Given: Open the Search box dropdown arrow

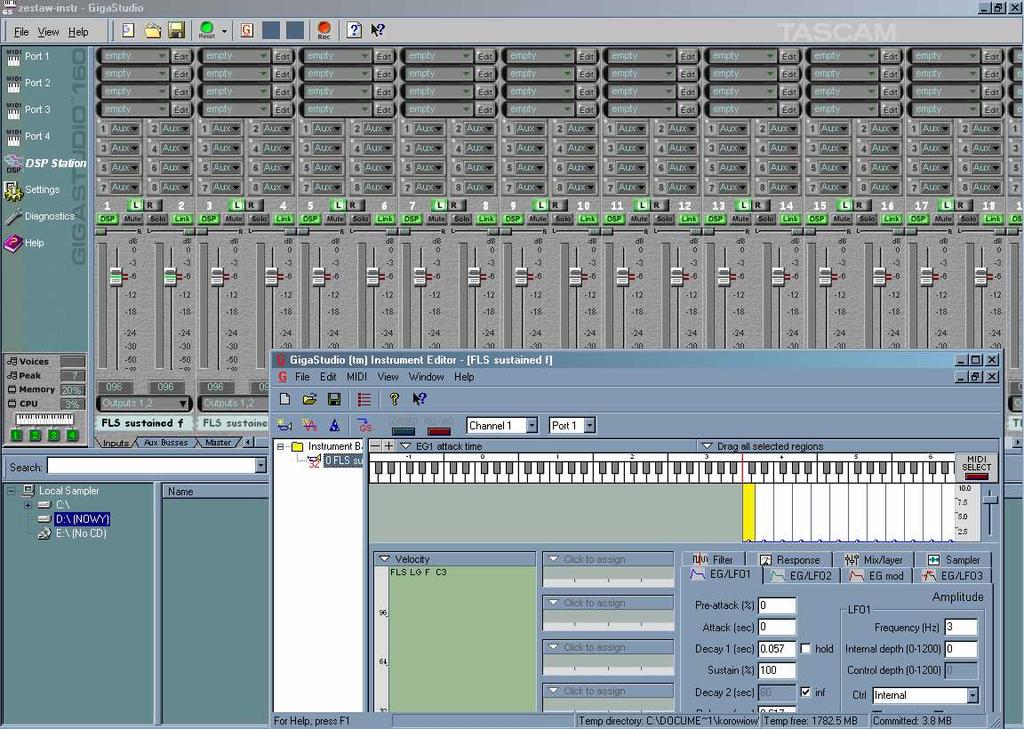Looking at the screenshot, I should tap(261, 466).
